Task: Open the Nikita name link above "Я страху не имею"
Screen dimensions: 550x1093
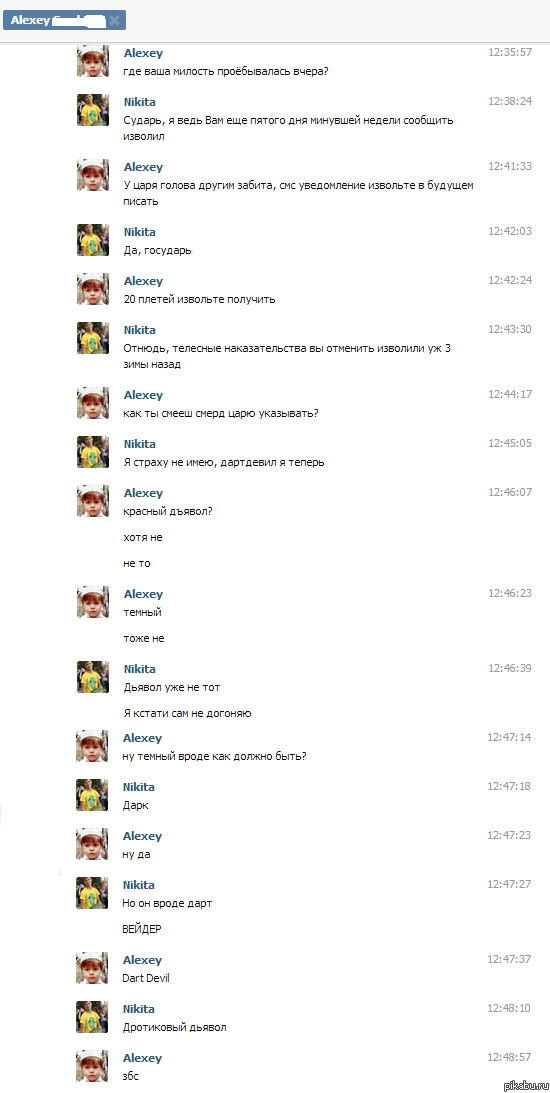Action: click(x=139, y=444)
